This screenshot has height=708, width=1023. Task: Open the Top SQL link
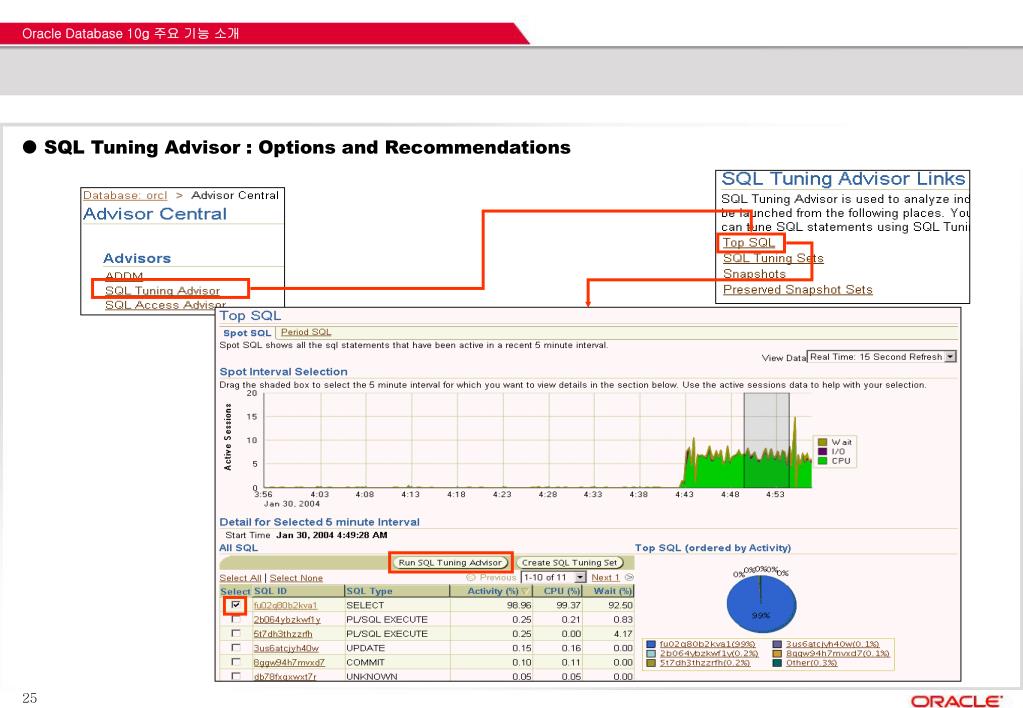pyautogui.click(x=748, y=243)
